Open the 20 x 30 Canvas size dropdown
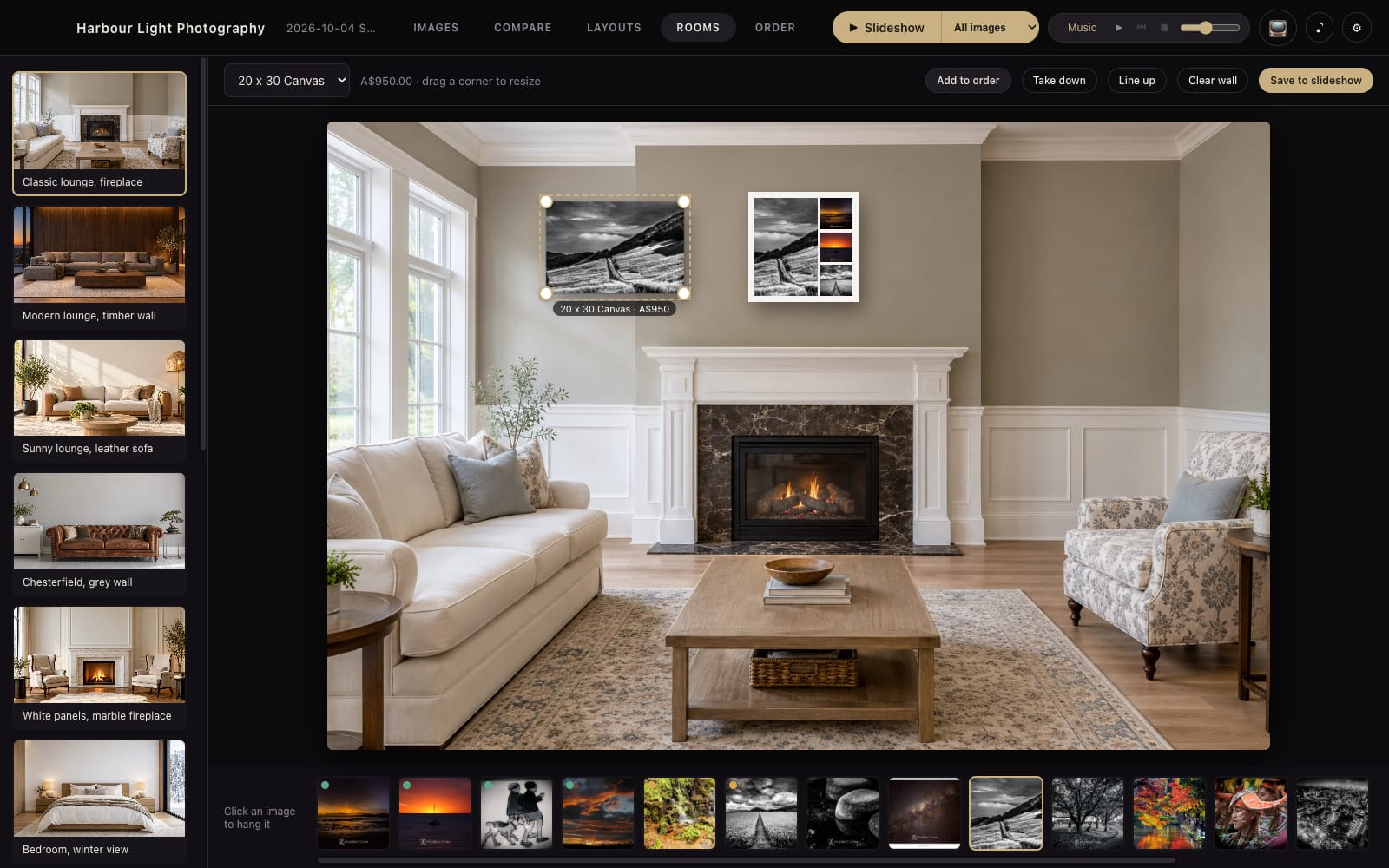Image resolution: width=1389 pixels, height=868 pixels. coord(286,81)
